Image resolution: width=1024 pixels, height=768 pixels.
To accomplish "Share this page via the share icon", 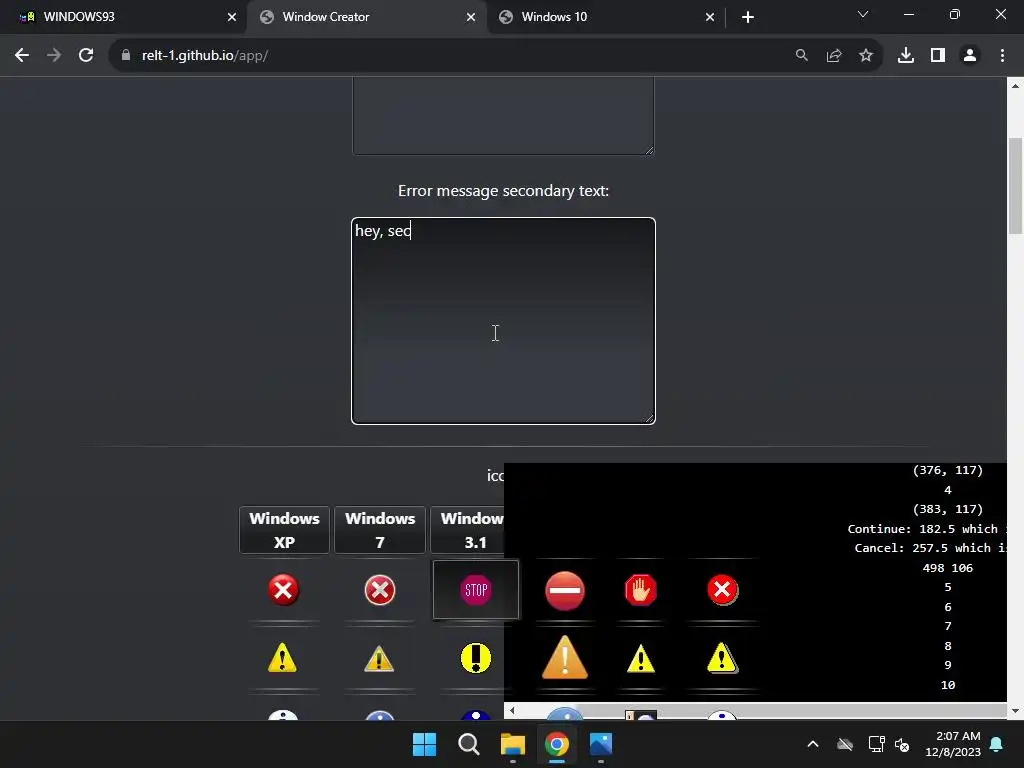I will point(834,55).
